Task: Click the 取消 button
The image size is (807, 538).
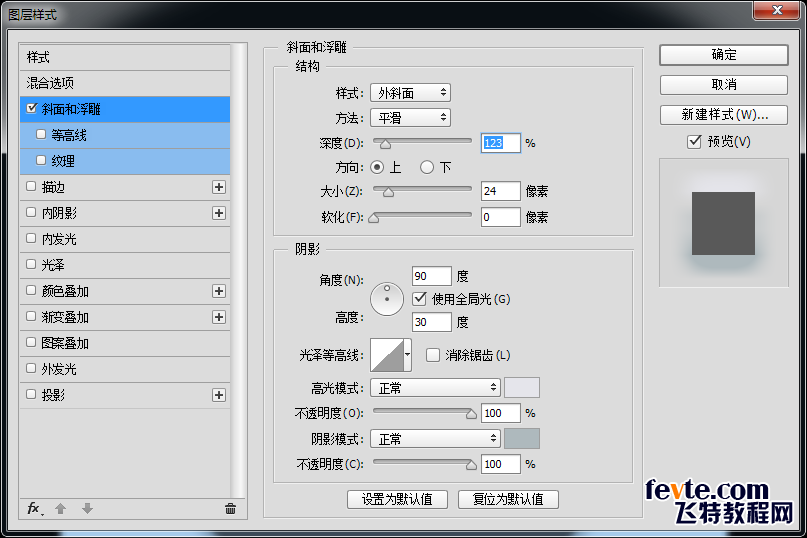Action: click(724, 84)
